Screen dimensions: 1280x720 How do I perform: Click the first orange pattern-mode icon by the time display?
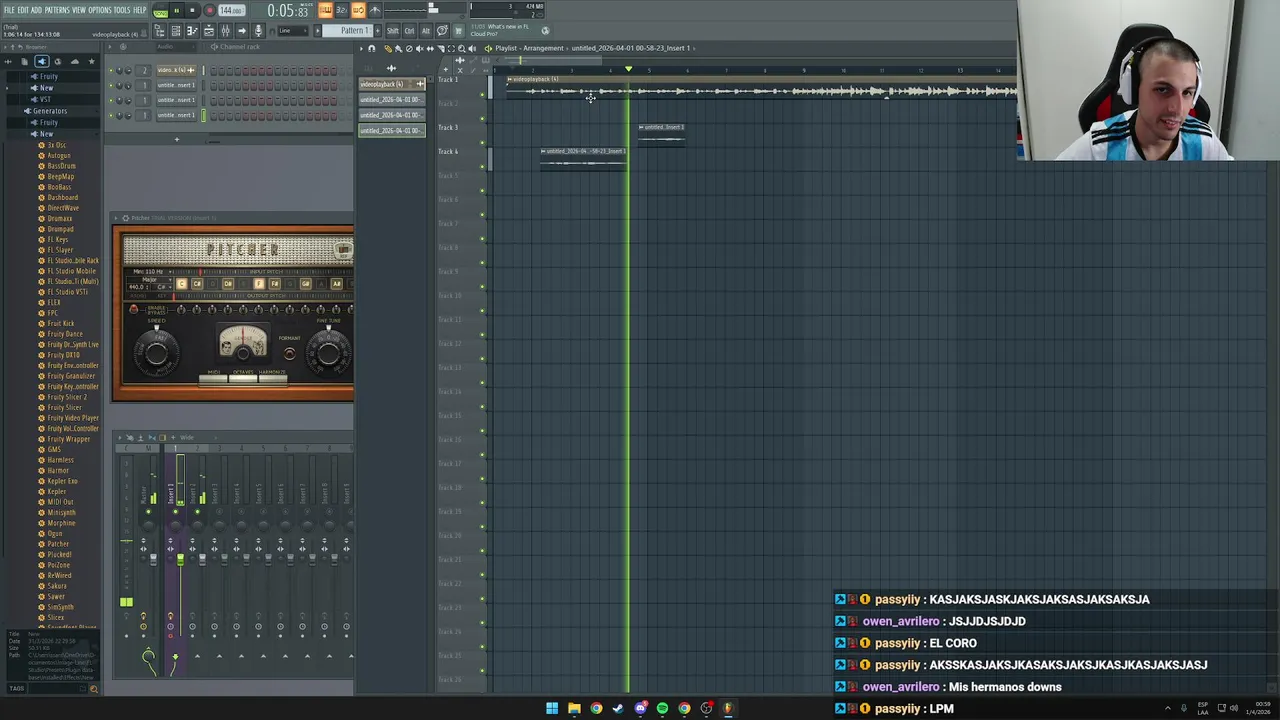pos(325,11)
